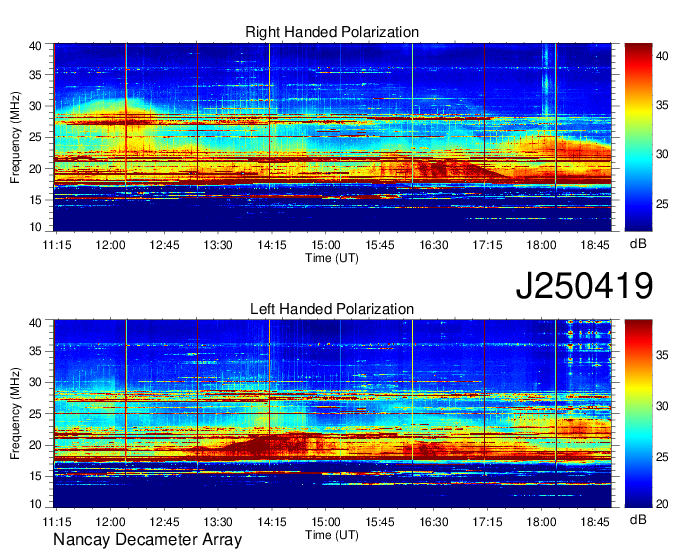Viewport: 680px width, 552px height.
Task: Click 'Frequency (MHz)' axis label of lower plot
Action: tap(15, 414)
